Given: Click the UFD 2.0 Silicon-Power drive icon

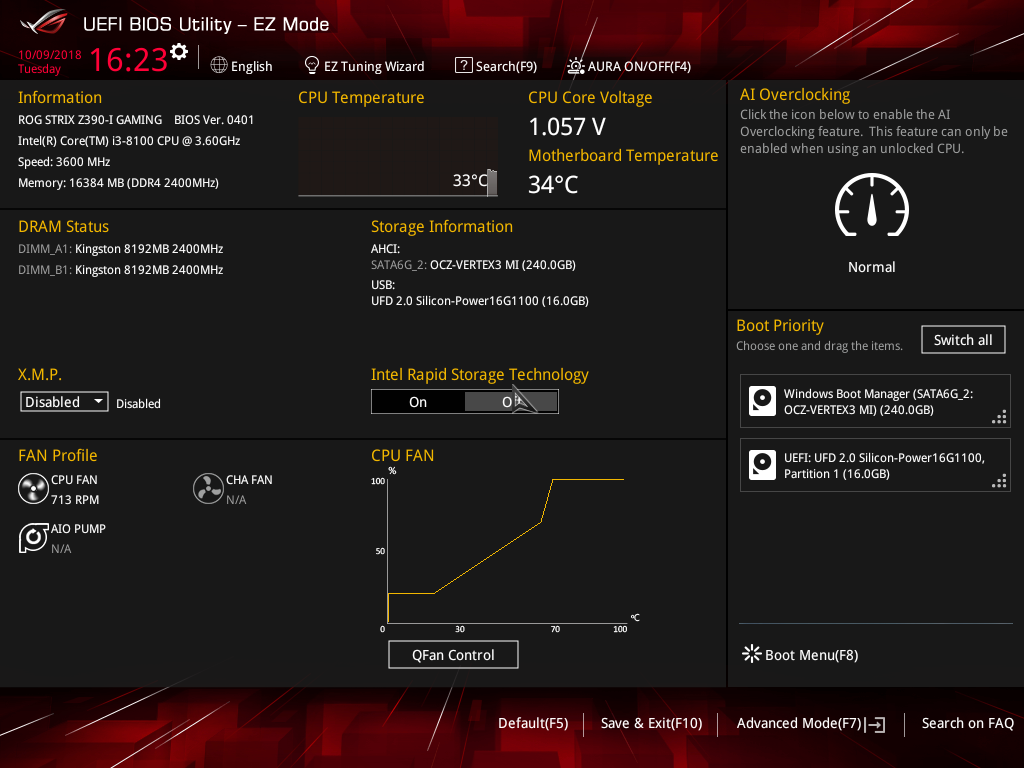Looking at the screenshot, I should coord(762,465).
